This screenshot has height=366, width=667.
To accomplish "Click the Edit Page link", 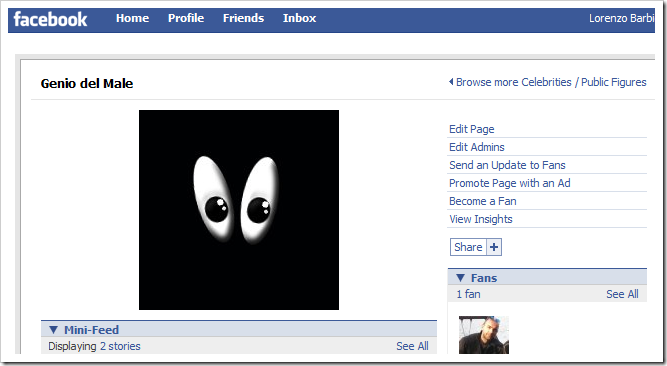I will pyautogui.click(x=472, y=129).
